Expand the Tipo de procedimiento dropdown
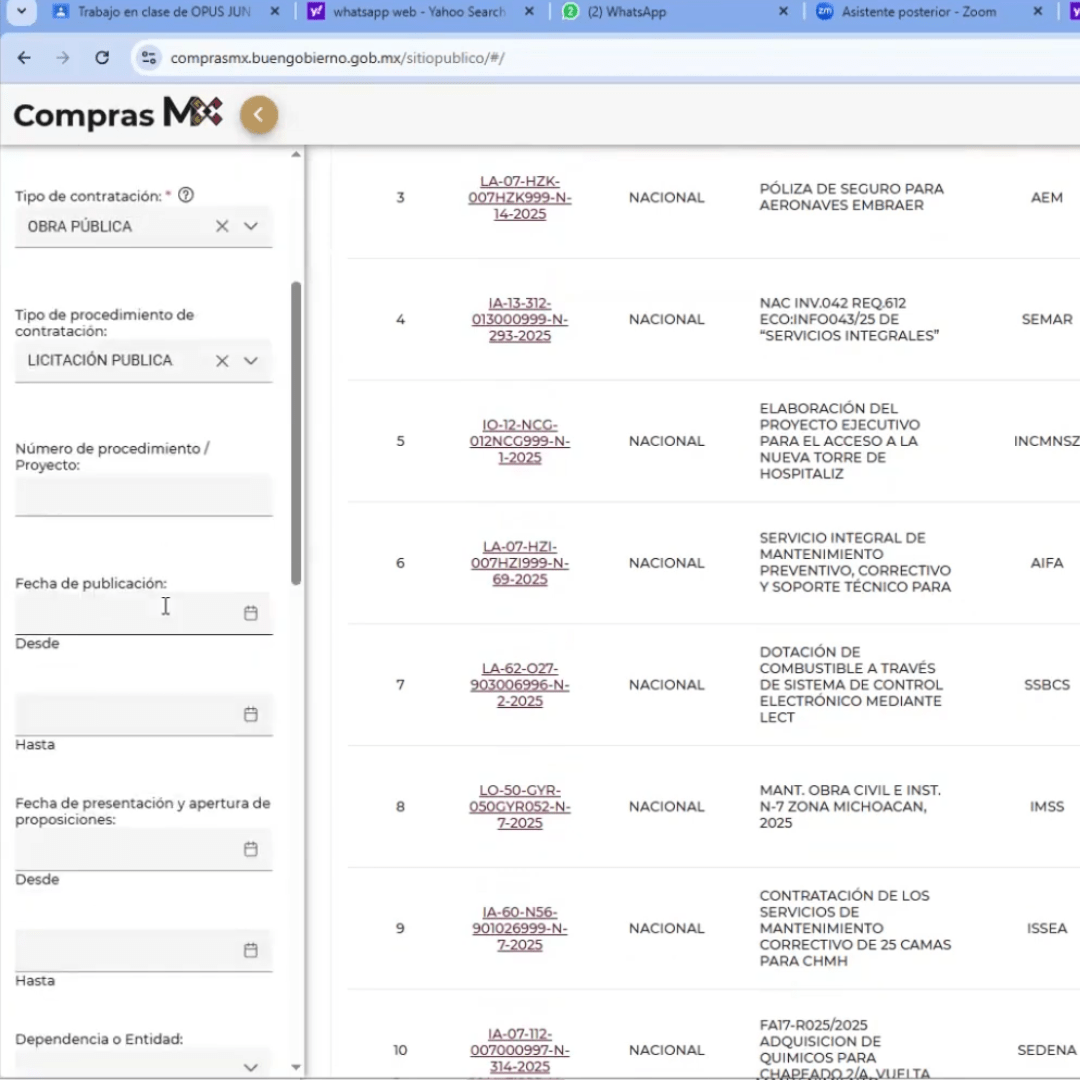 point(251,361)
